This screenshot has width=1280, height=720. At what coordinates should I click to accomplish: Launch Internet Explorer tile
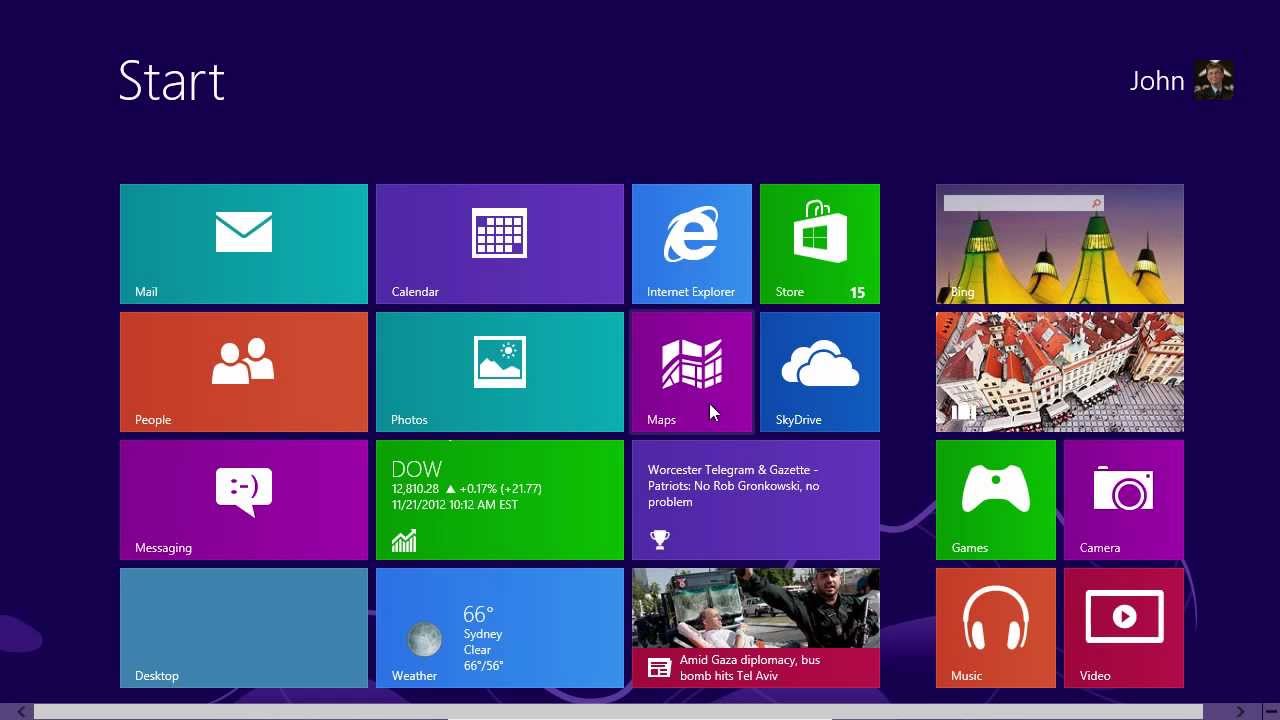pyautogui.click(x=692, y=244)
